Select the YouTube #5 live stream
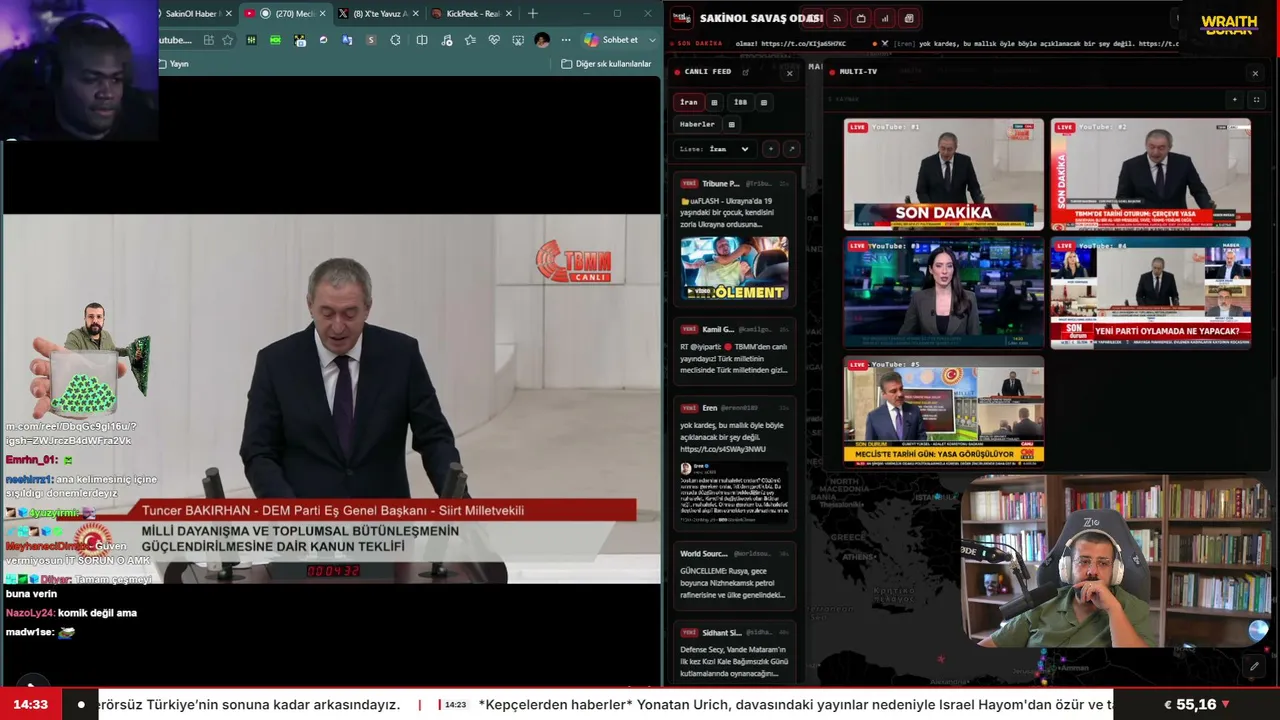The image size is (1280, 720). pos(944,411)
